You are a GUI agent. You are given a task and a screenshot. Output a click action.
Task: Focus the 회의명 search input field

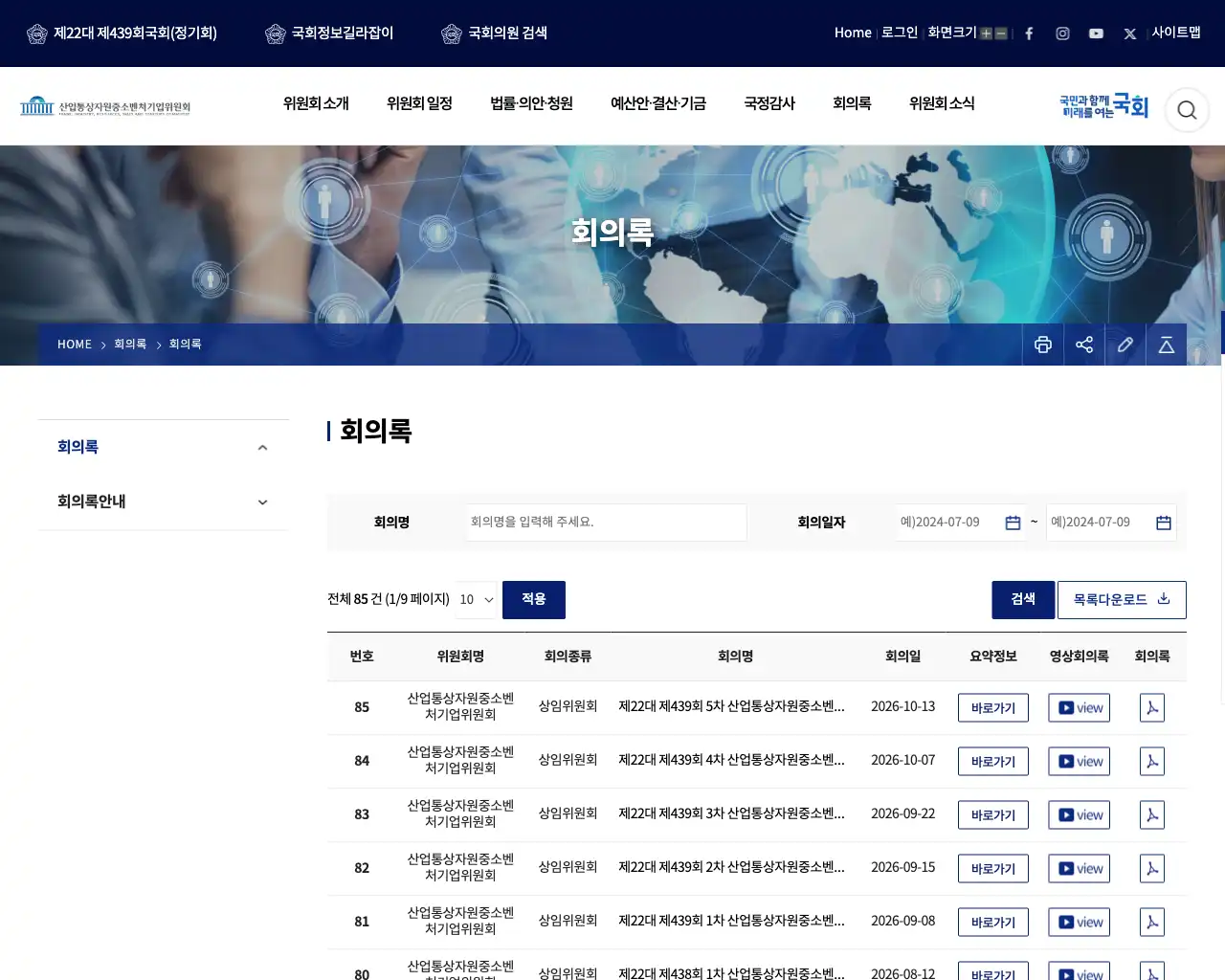pos(607,523)
